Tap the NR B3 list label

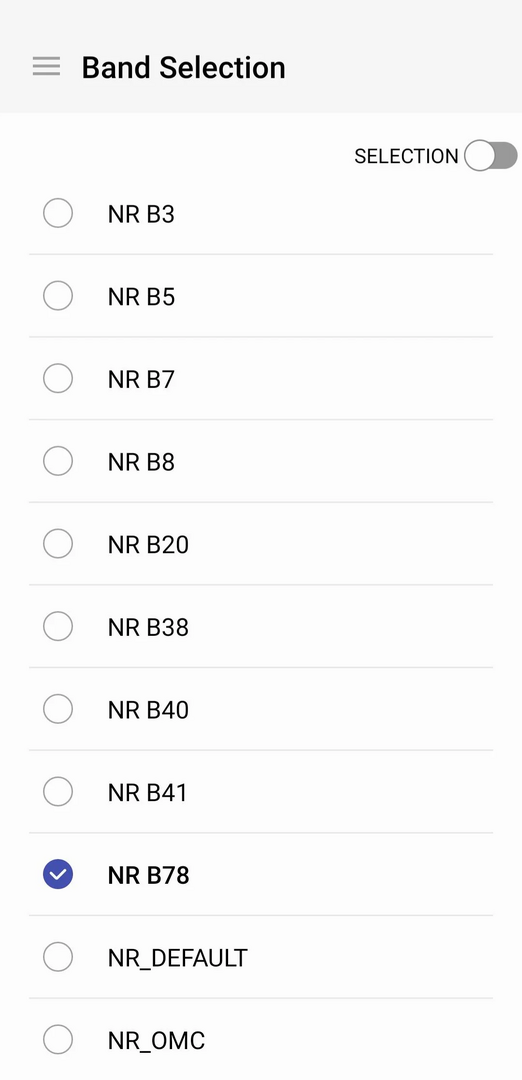tap(141, 214)
